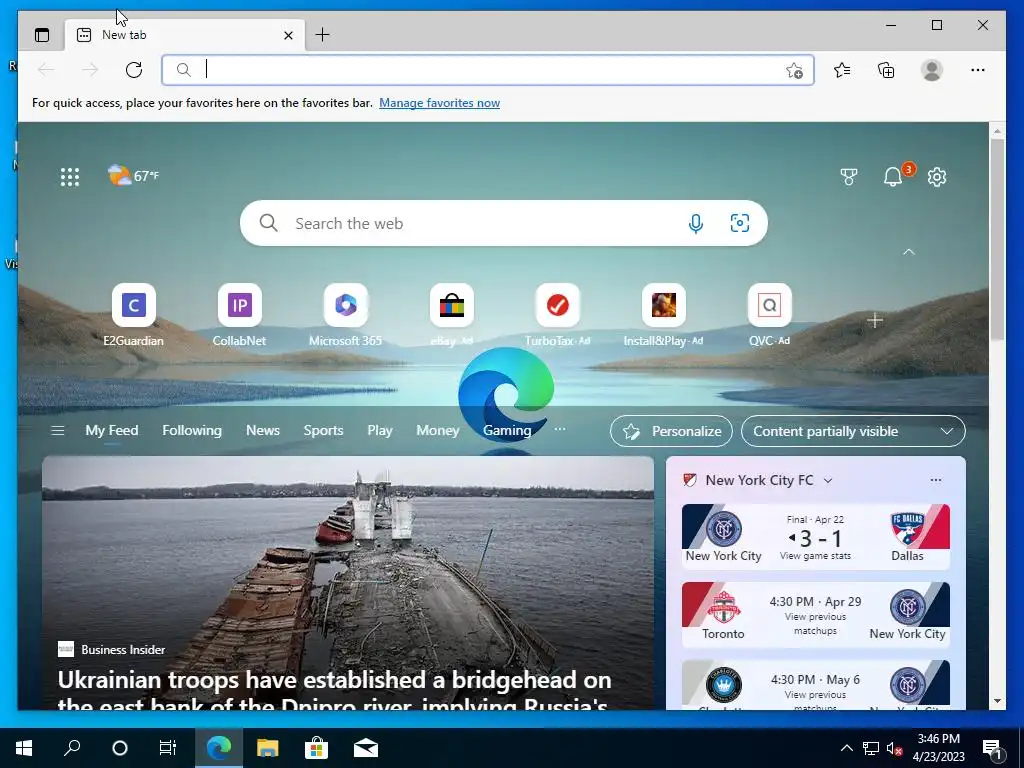Image resolution: width=1024 pixels, height=768 pixels.
Task: Open the Microsoft Rewards trophy icon
Action: click(848, 177)
